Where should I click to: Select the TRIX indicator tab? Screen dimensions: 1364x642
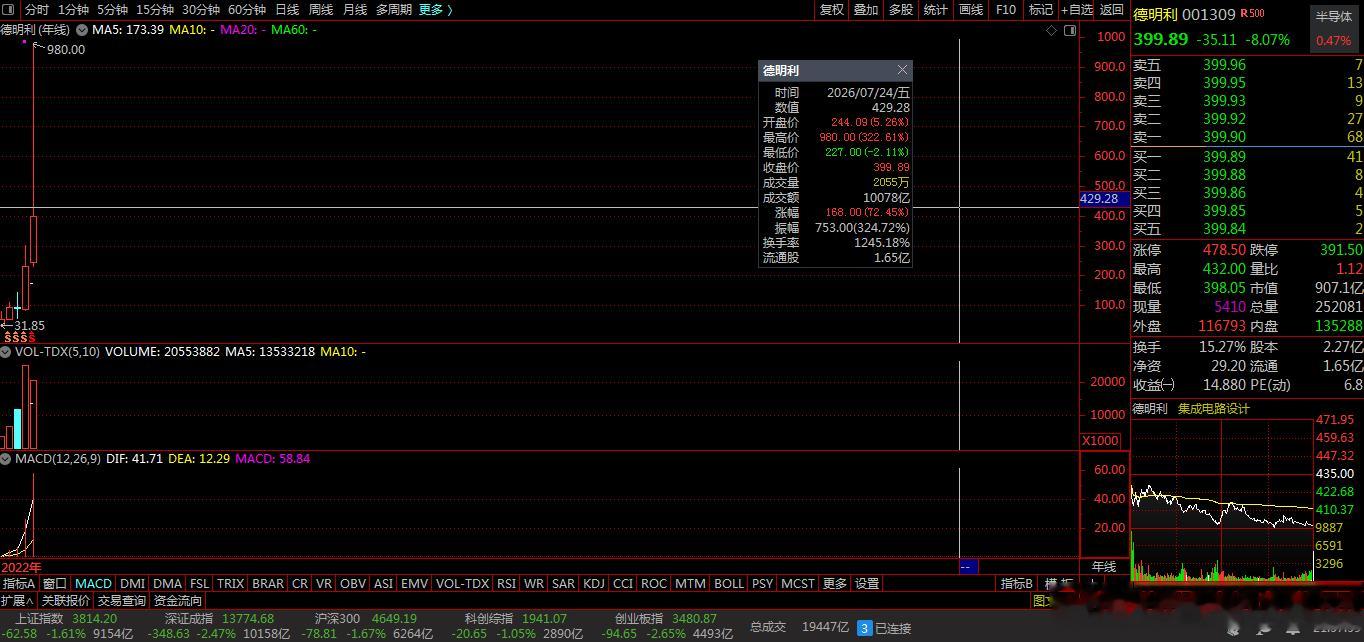point(231,584)
